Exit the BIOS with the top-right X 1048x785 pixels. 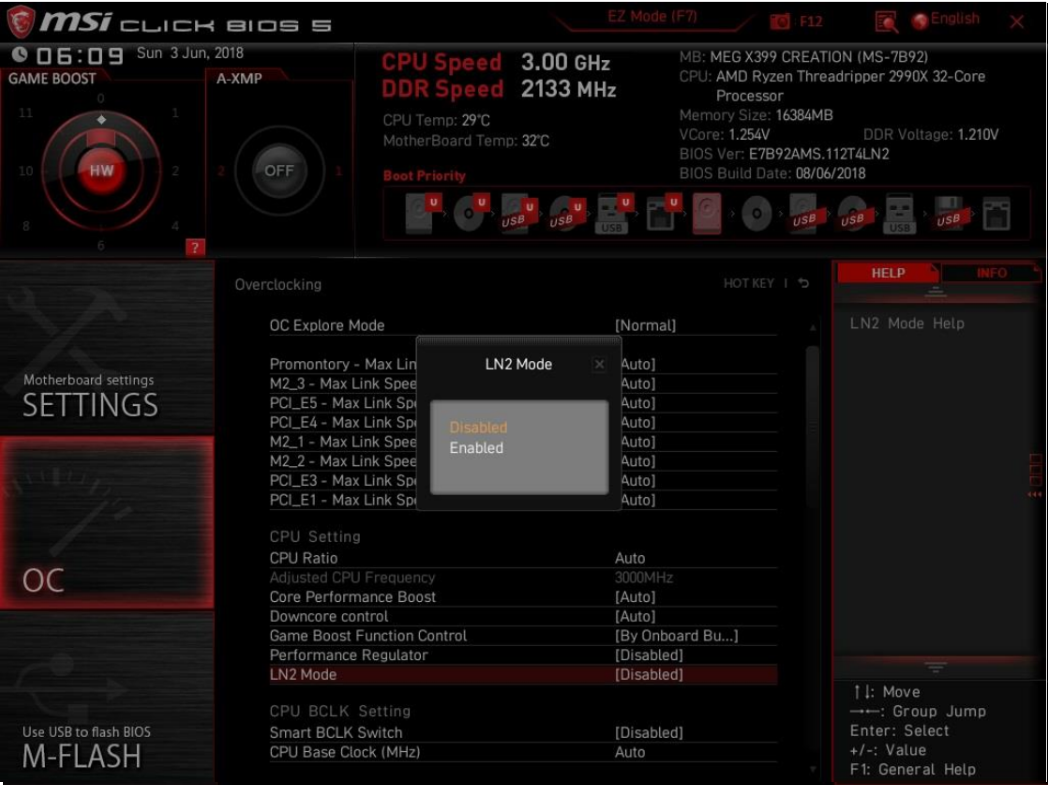1017,22
